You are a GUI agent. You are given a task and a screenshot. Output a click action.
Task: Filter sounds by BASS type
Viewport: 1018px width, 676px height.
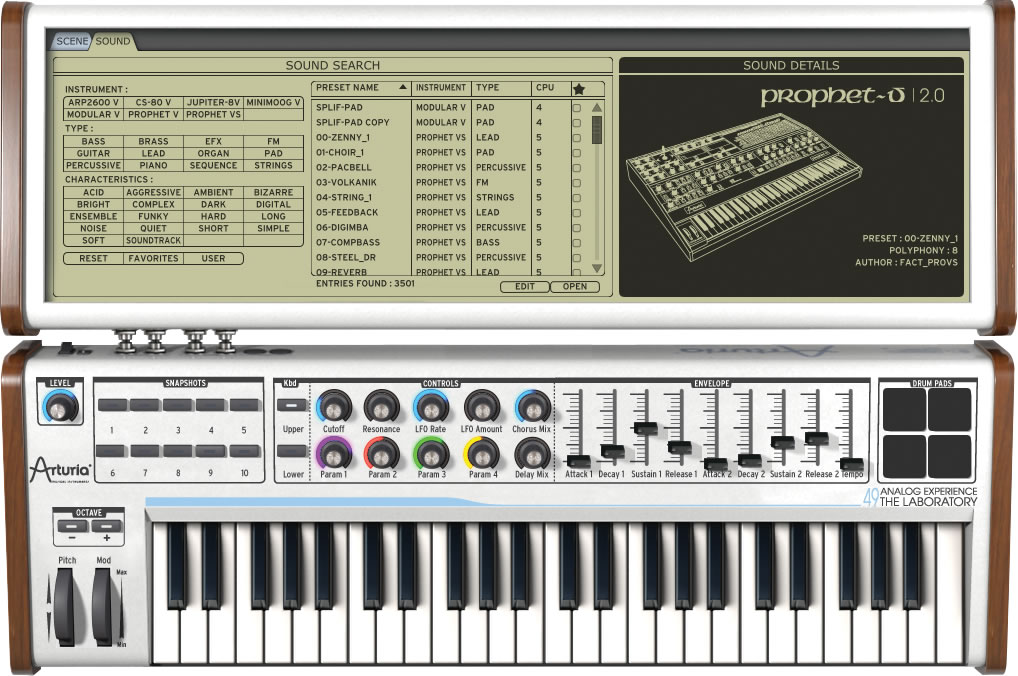point(93,141)
